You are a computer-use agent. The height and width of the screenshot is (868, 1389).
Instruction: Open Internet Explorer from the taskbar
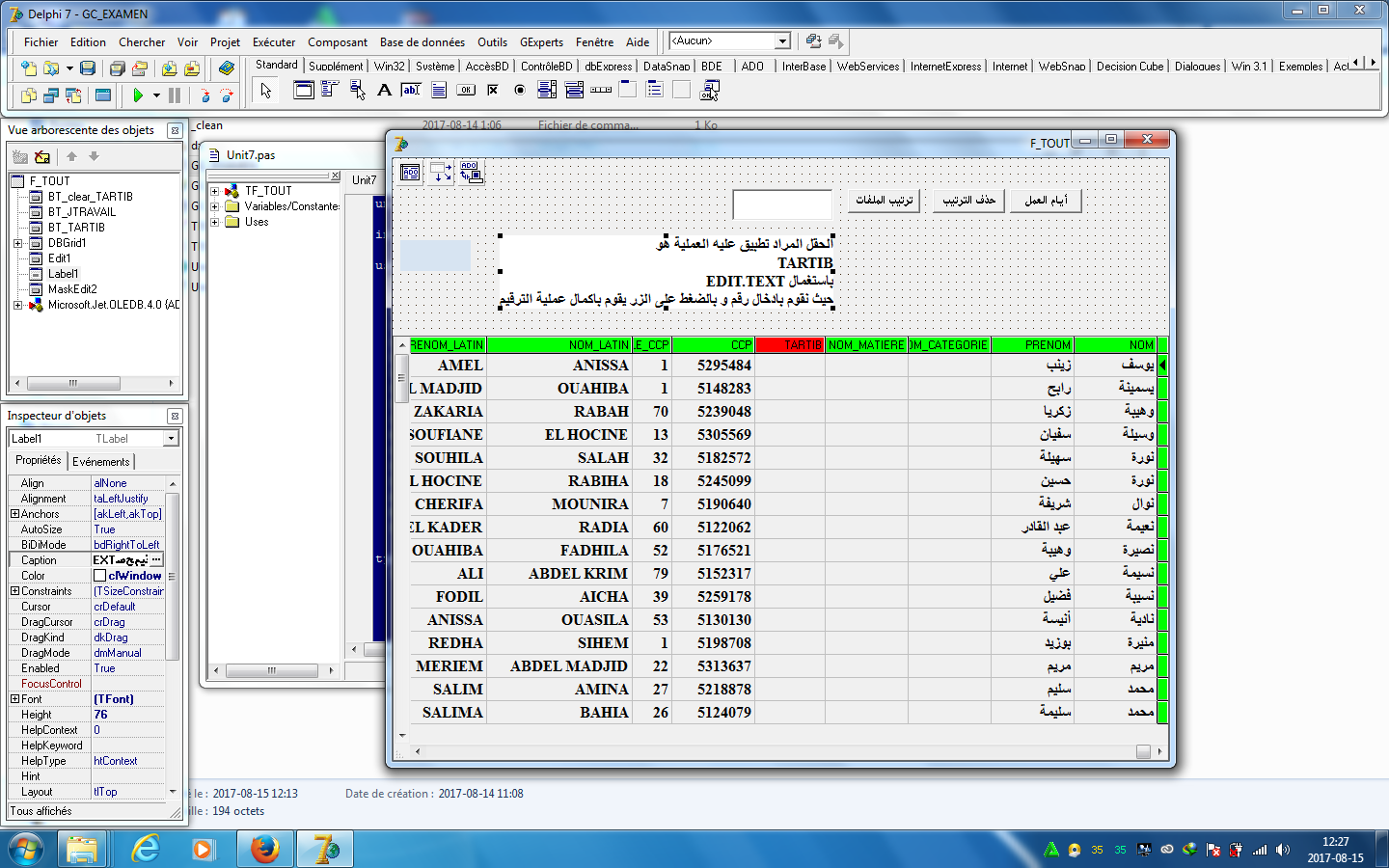point(146,850)
